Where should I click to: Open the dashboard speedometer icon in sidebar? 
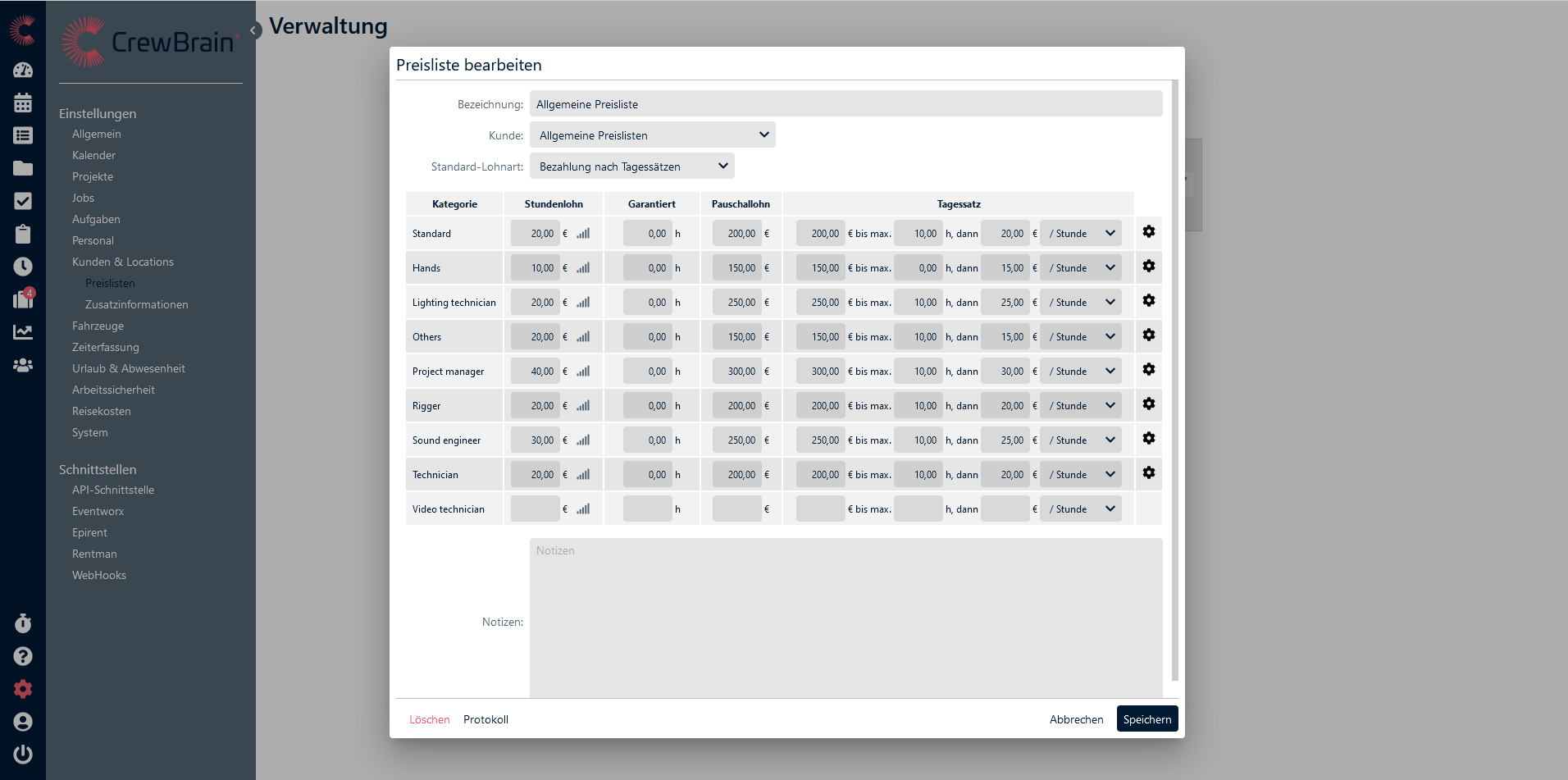tap(23, 71)
